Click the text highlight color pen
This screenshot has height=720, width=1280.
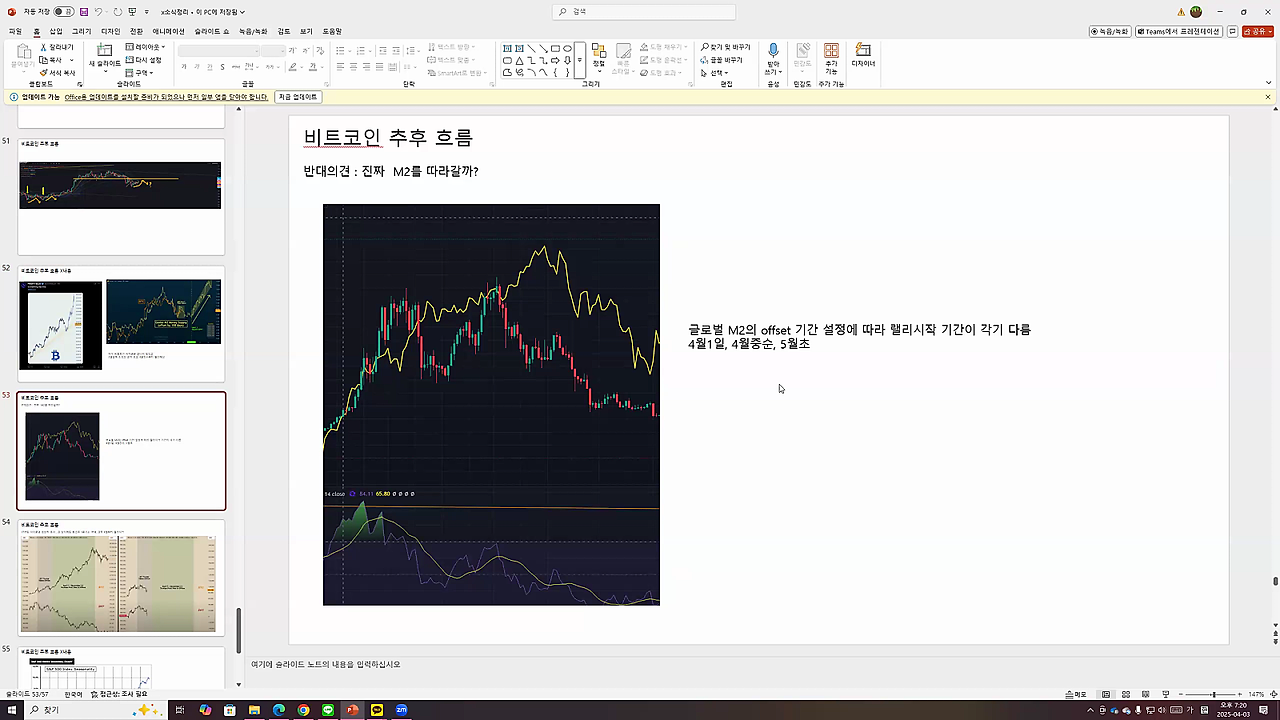[x=293, y=67]
